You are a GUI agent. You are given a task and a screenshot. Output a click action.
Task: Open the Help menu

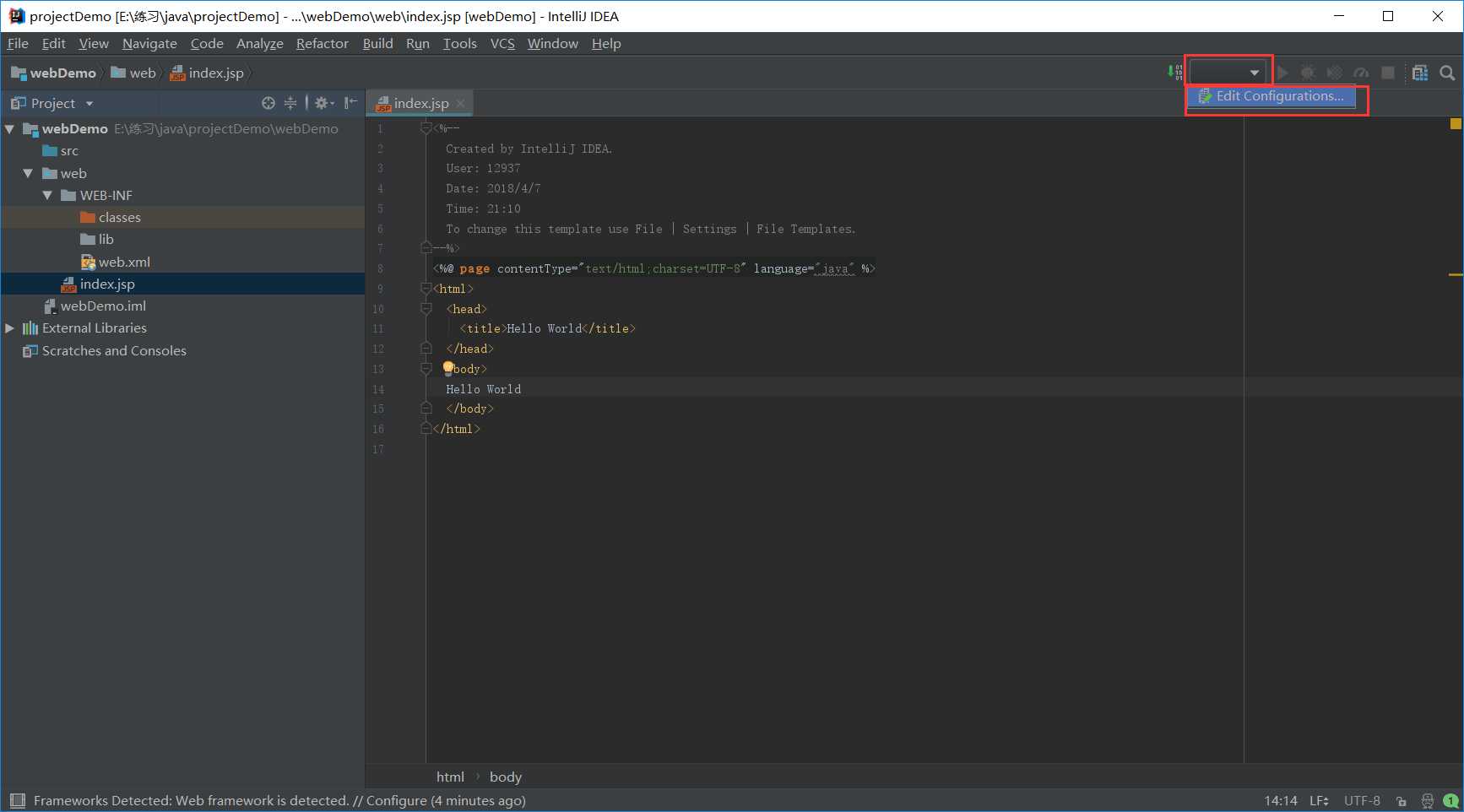(606, 44)
